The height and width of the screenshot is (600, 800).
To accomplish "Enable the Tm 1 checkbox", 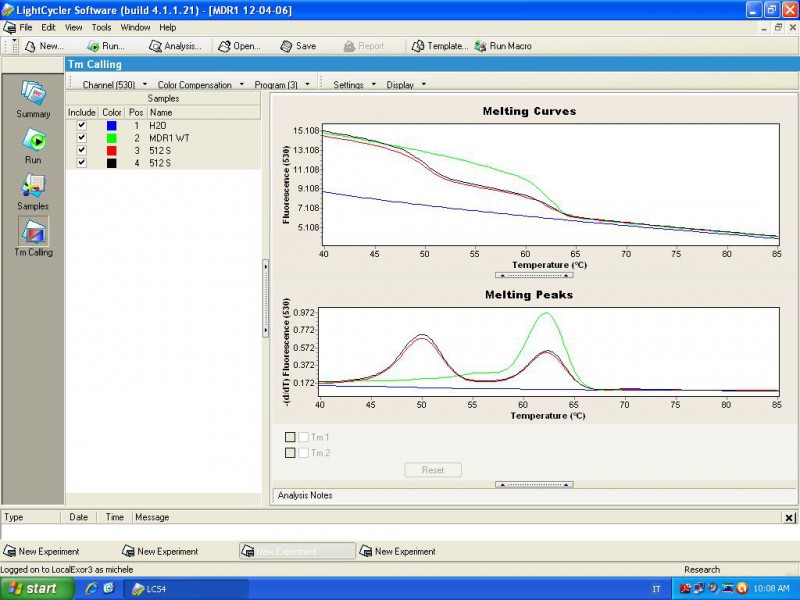I will pos(303,437).
